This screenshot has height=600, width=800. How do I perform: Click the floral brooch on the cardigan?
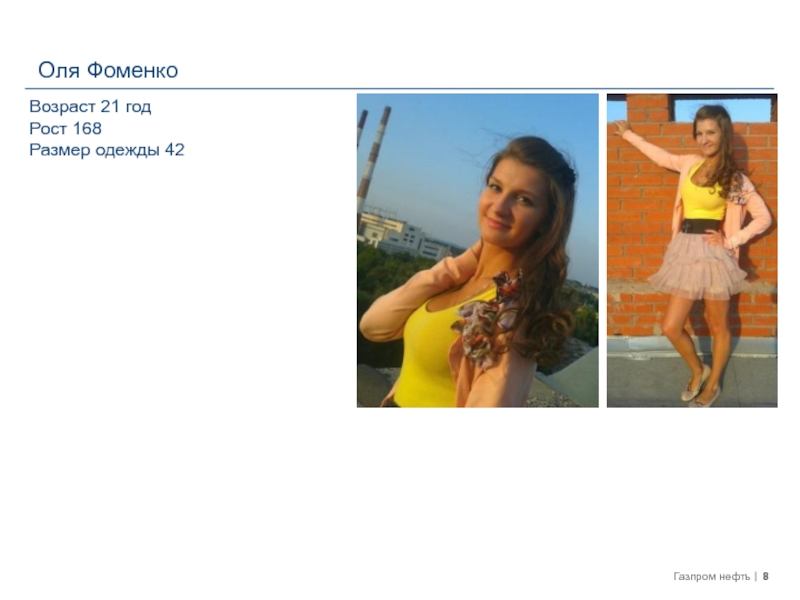click(489, 319)
